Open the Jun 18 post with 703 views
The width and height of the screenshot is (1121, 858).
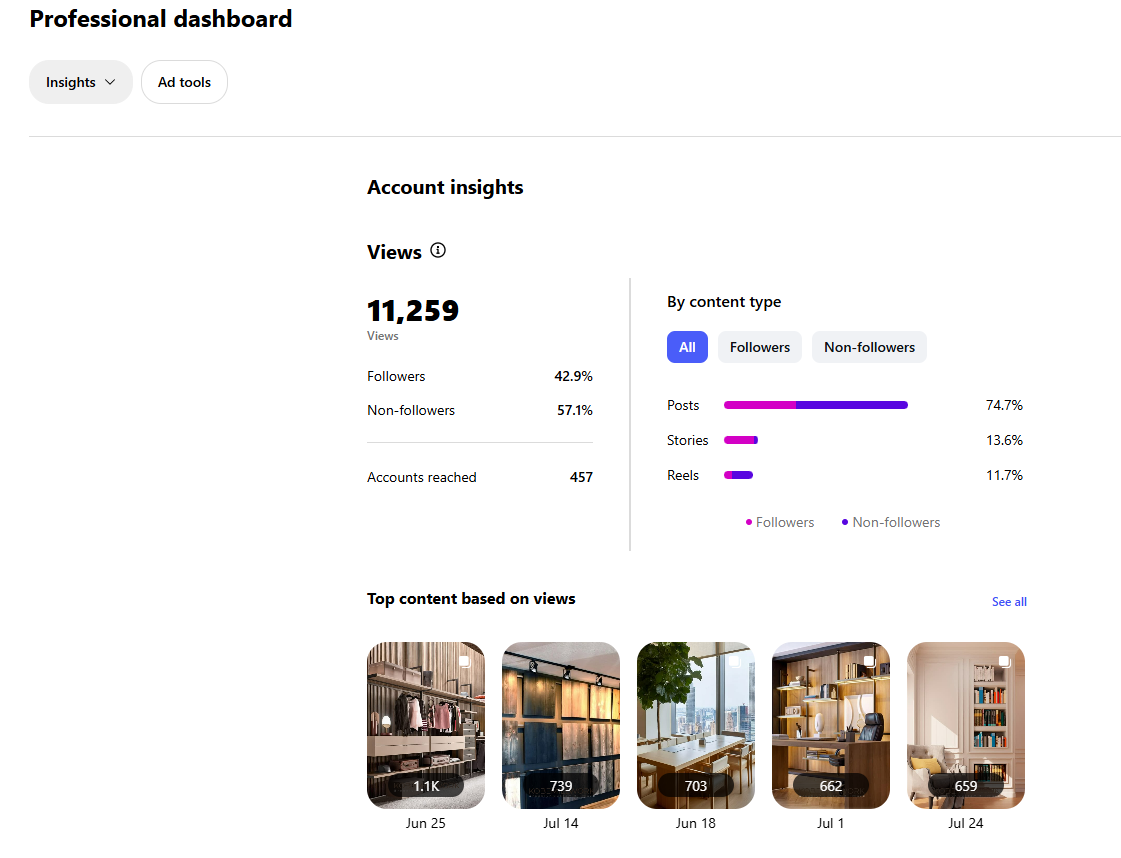(696, 725)
